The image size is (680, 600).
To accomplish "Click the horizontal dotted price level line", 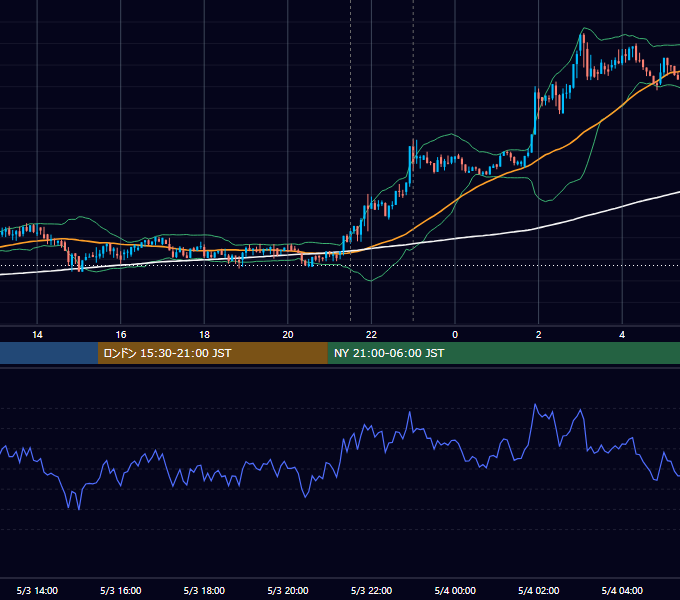I will click(340, 265).
